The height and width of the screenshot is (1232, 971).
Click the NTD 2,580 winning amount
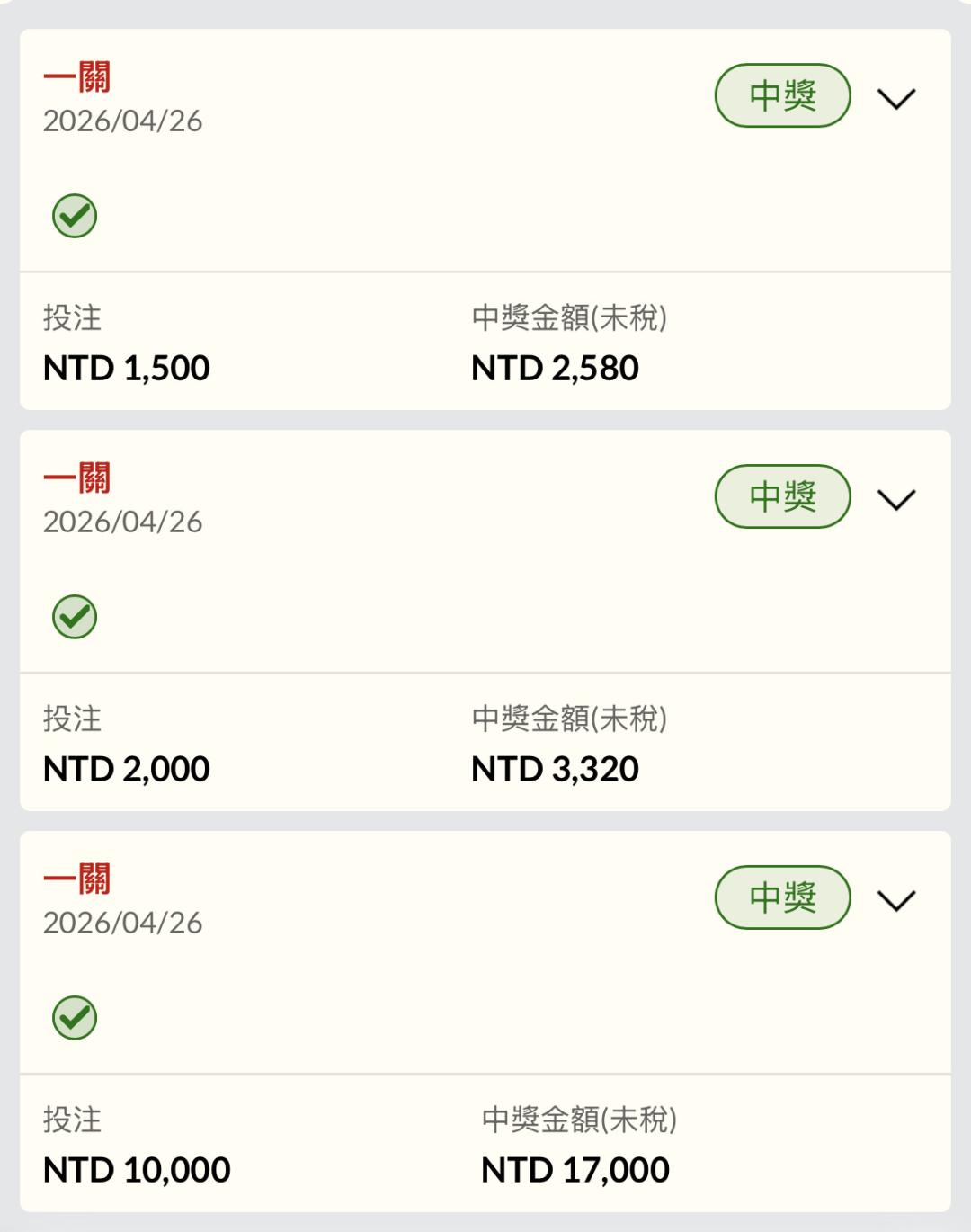[555, 369]
